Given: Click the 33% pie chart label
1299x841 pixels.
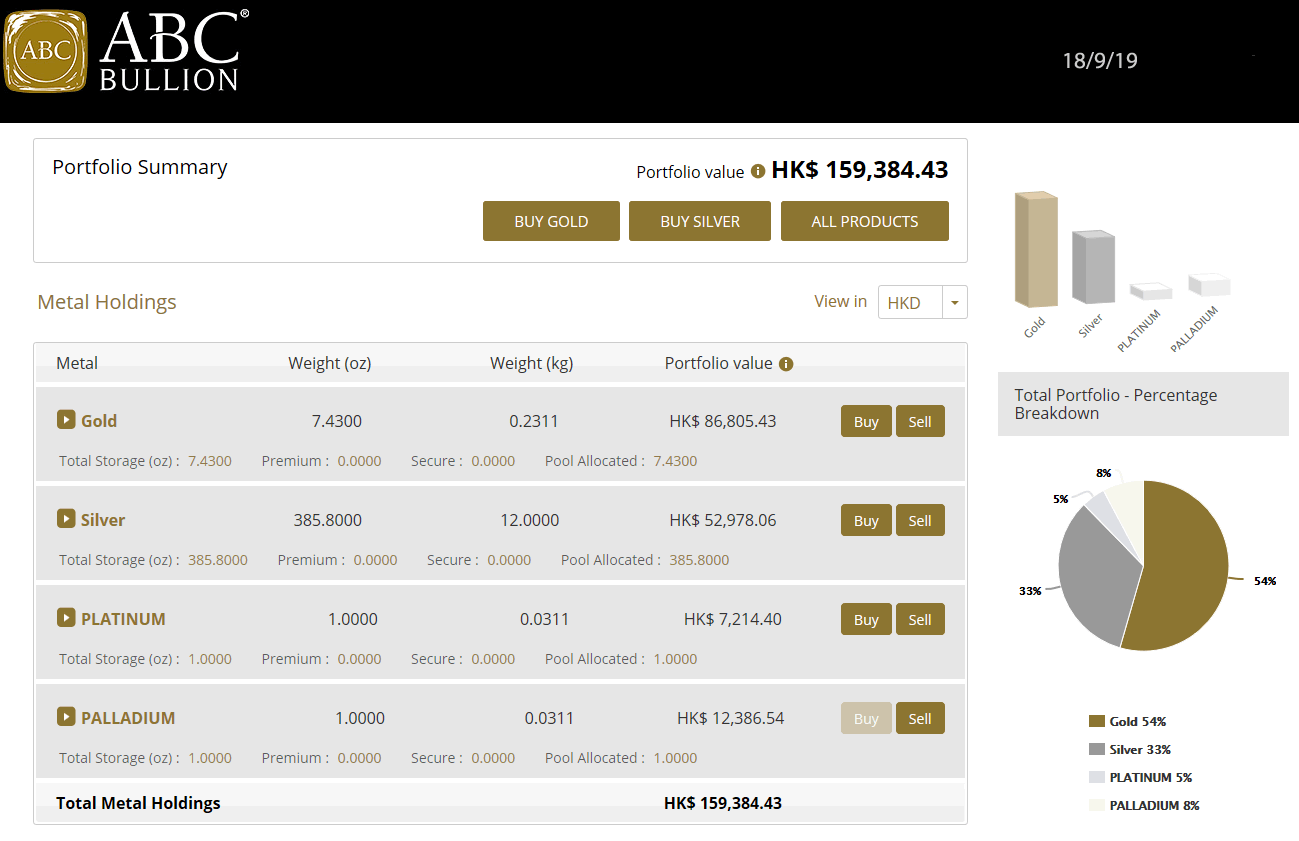Looking at the screenshot, I should coord(1030,591).
